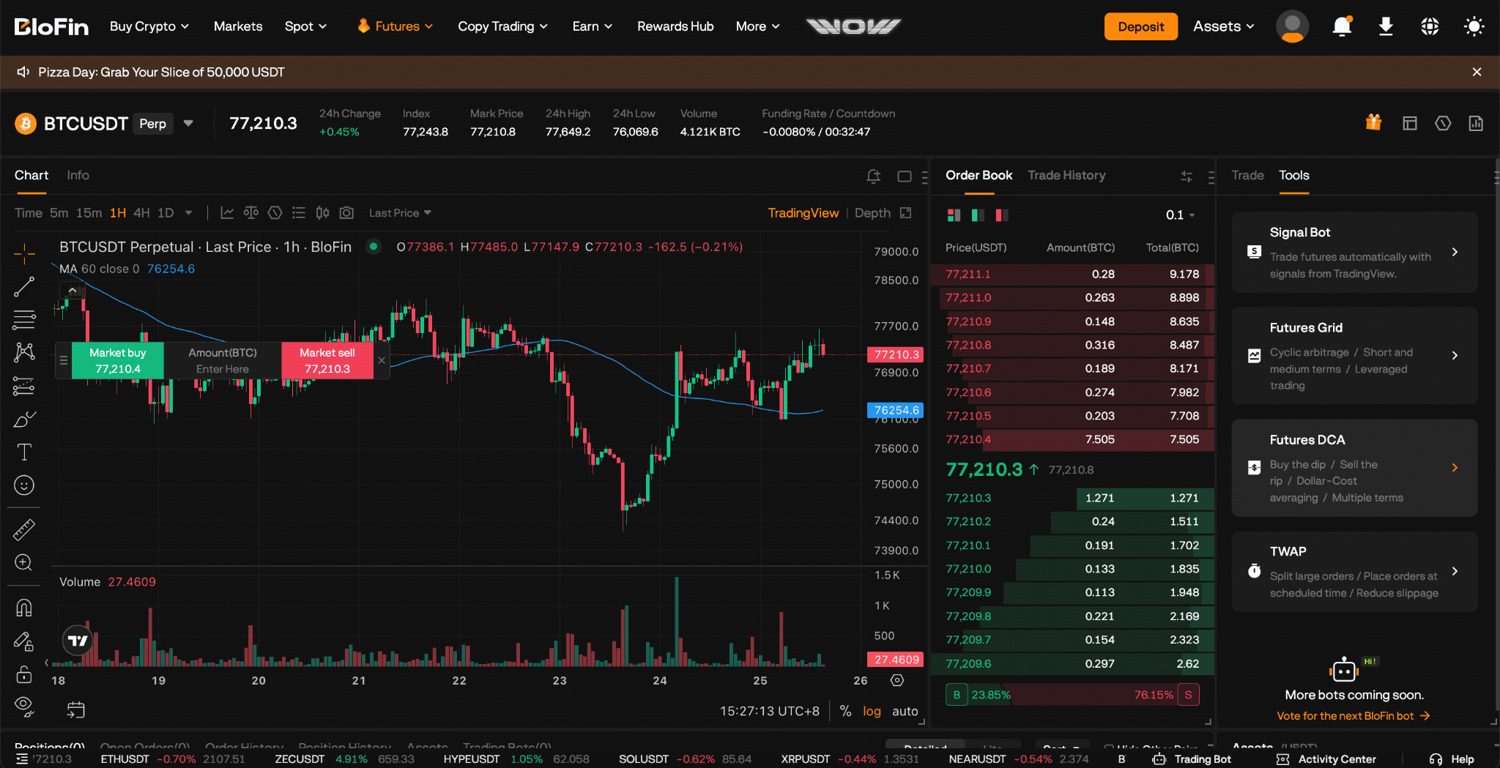Viewport: 1500px width, 768px height.
Task: Select the crosshair cursor tool
Action: pos(24,253)
